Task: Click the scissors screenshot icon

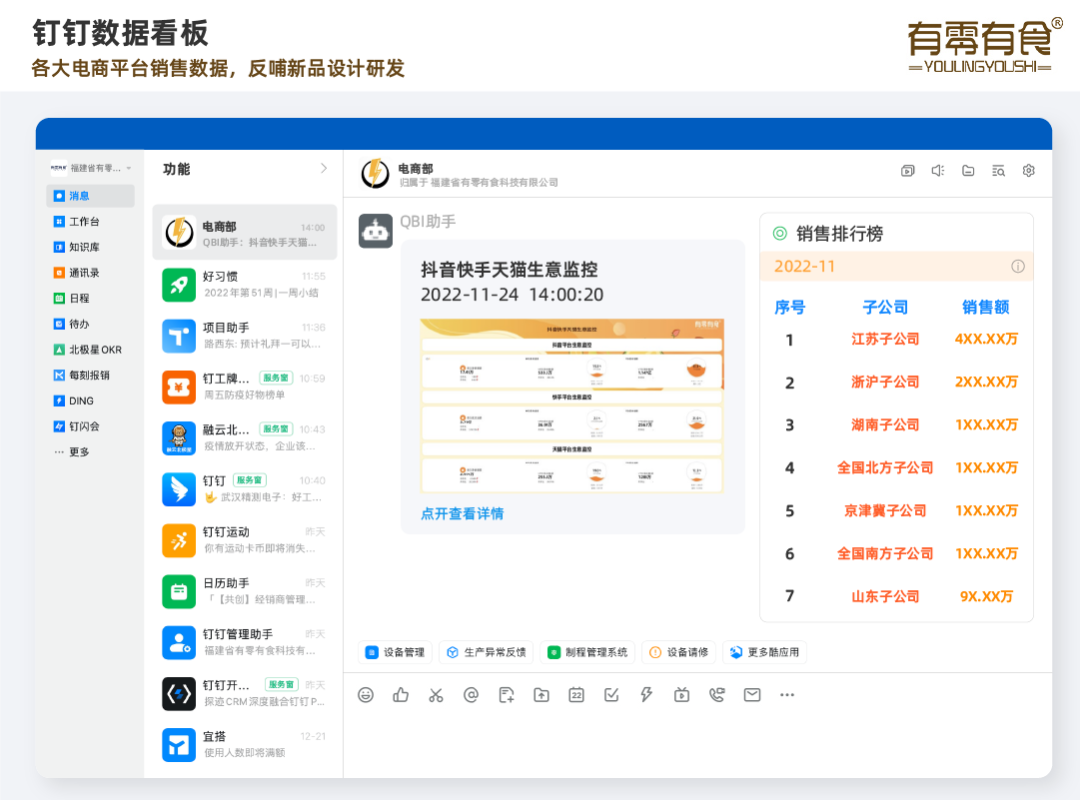Action: [x=436, y=695]
